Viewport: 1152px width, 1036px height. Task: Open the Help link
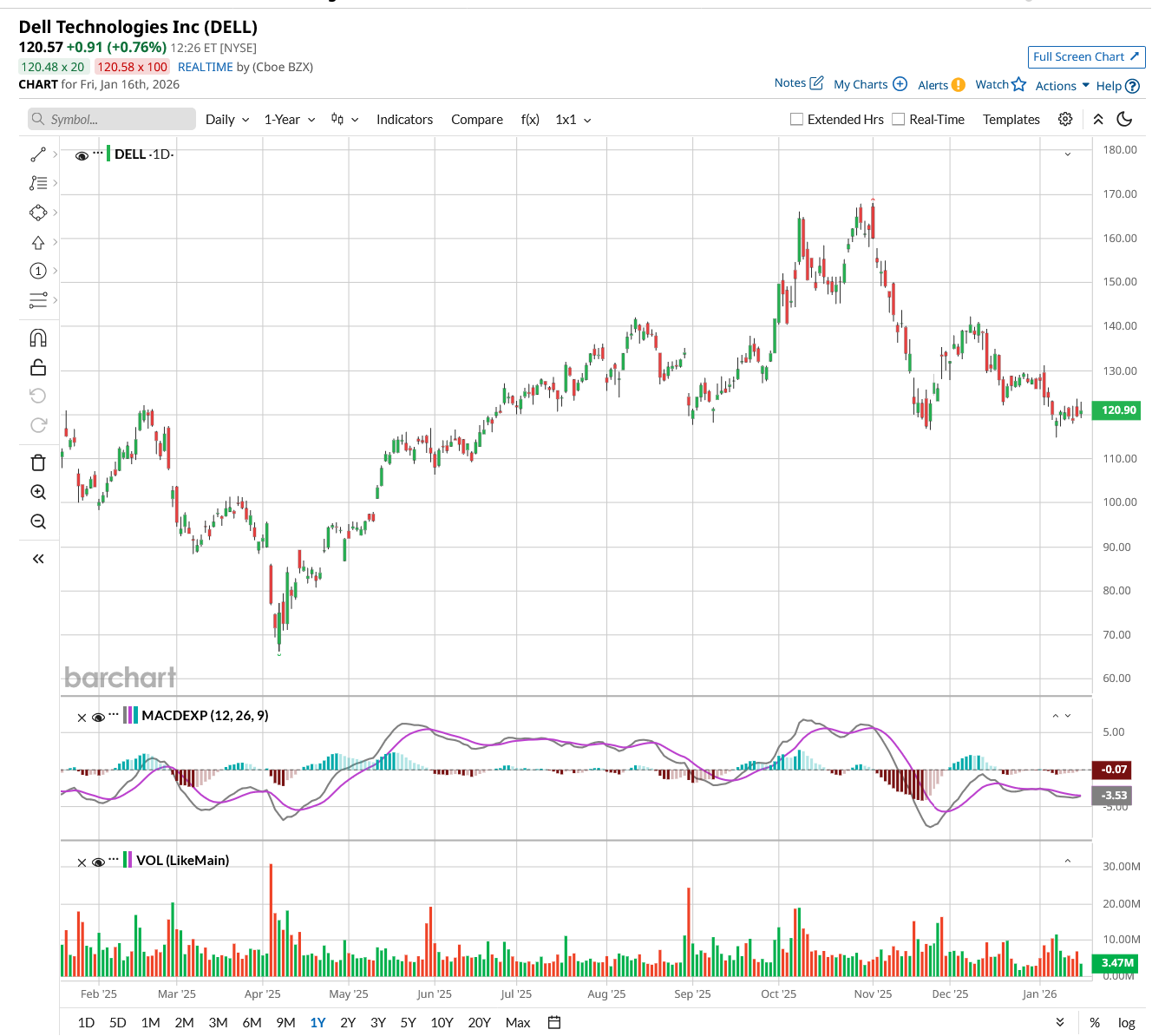[x=1117, y=86]
